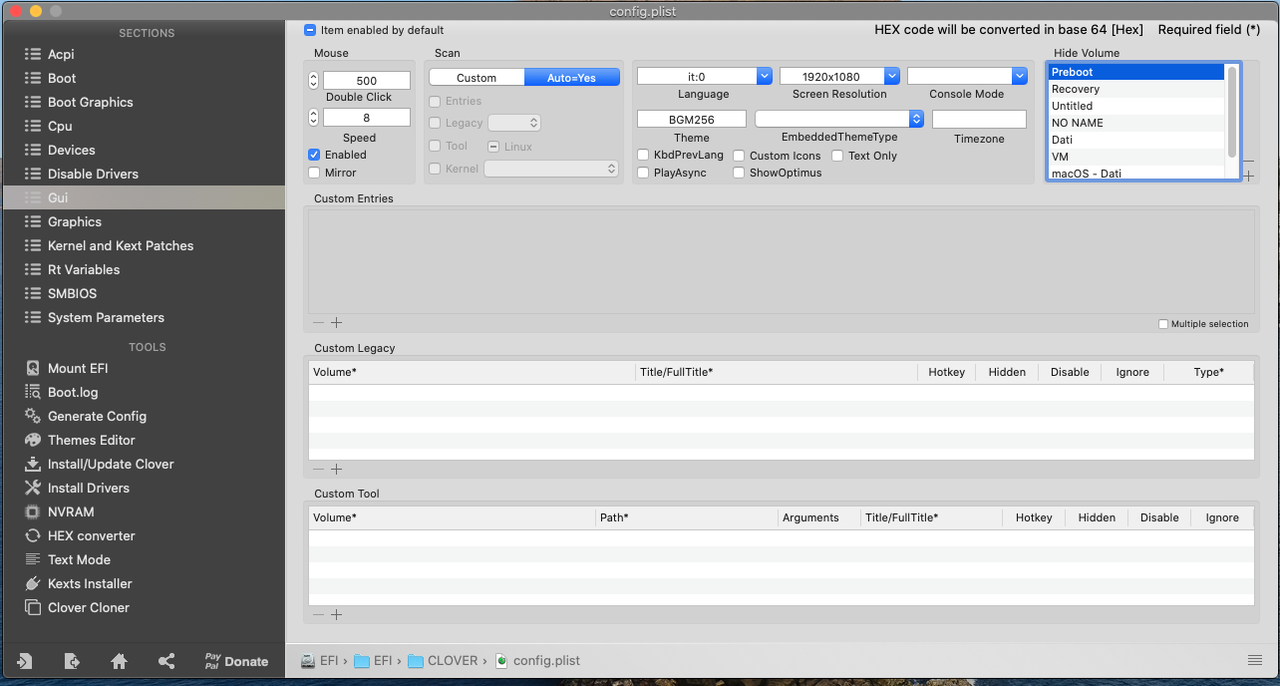Add a new Custom Legacy entry
This screenshot has height=686, width=1280.
(337, 469)
